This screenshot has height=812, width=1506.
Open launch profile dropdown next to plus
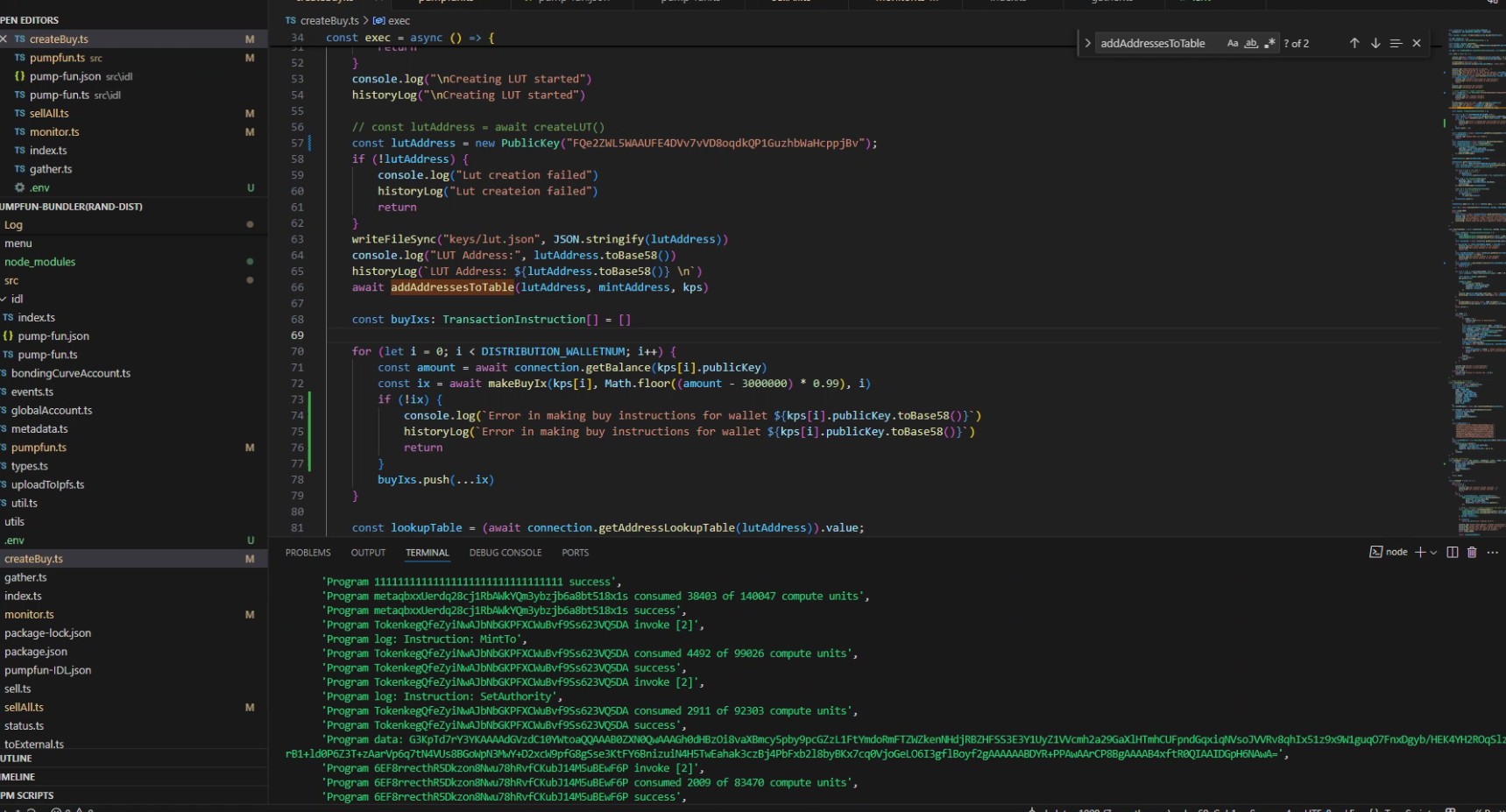tap(1433, 553)
